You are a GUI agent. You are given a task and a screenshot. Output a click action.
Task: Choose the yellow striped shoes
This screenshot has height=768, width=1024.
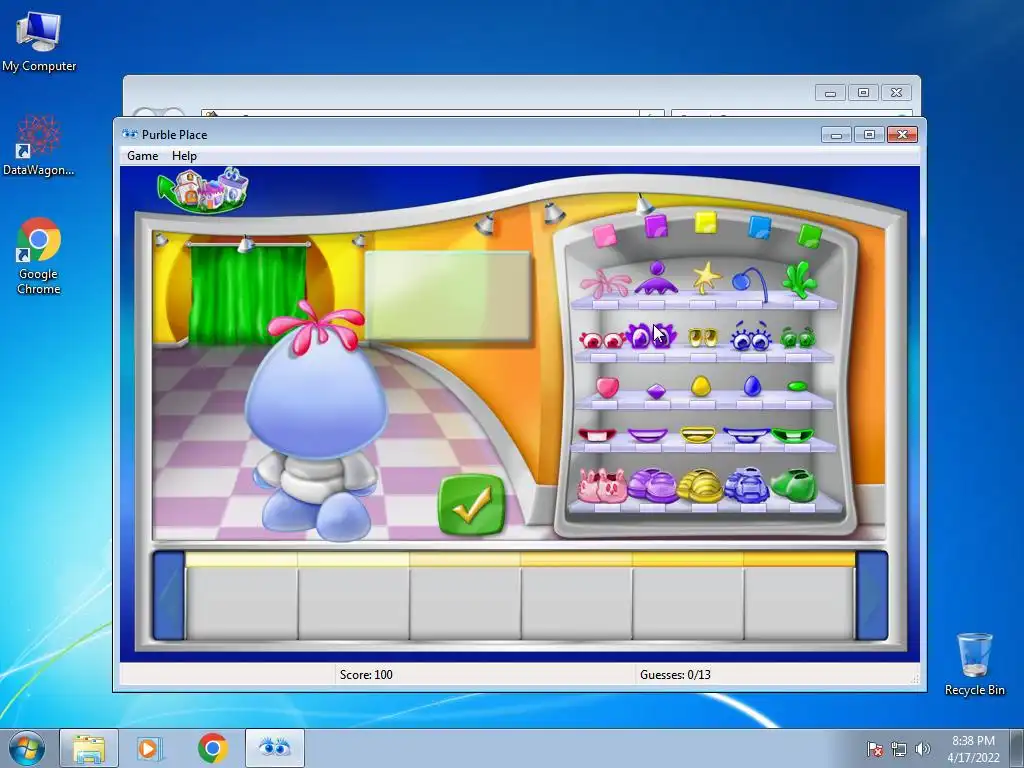[699, 486]
